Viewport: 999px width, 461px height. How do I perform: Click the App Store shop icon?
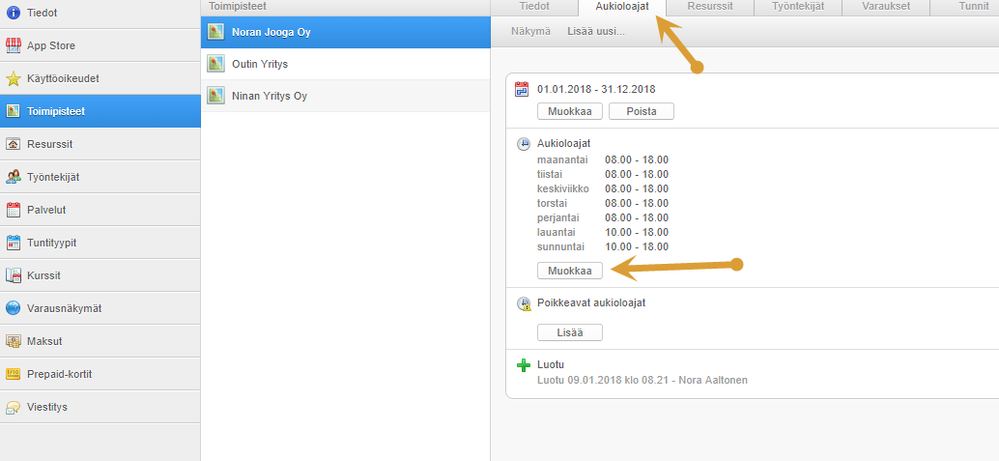click(13, 45)
